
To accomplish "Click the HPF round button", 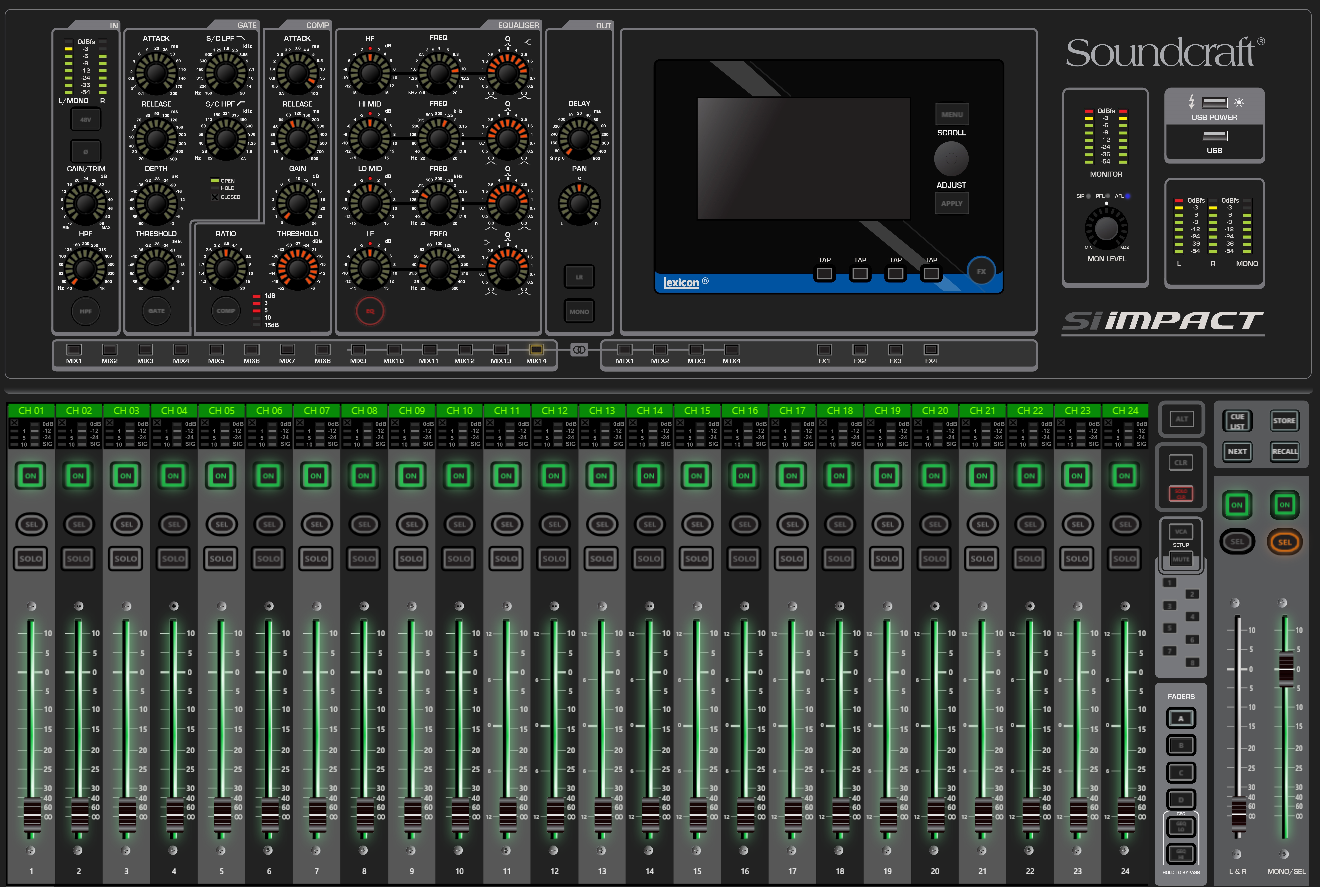I will (x=86, y=312).
